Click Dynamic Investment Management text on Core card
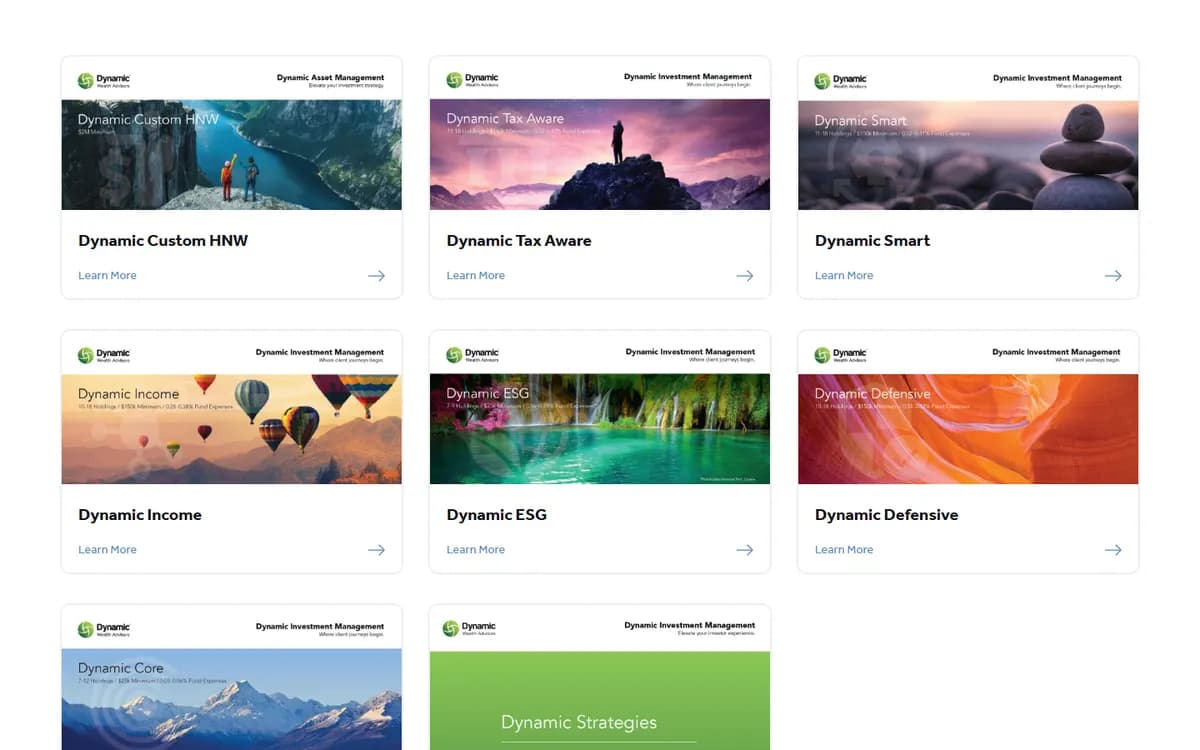 click(320, 626)
